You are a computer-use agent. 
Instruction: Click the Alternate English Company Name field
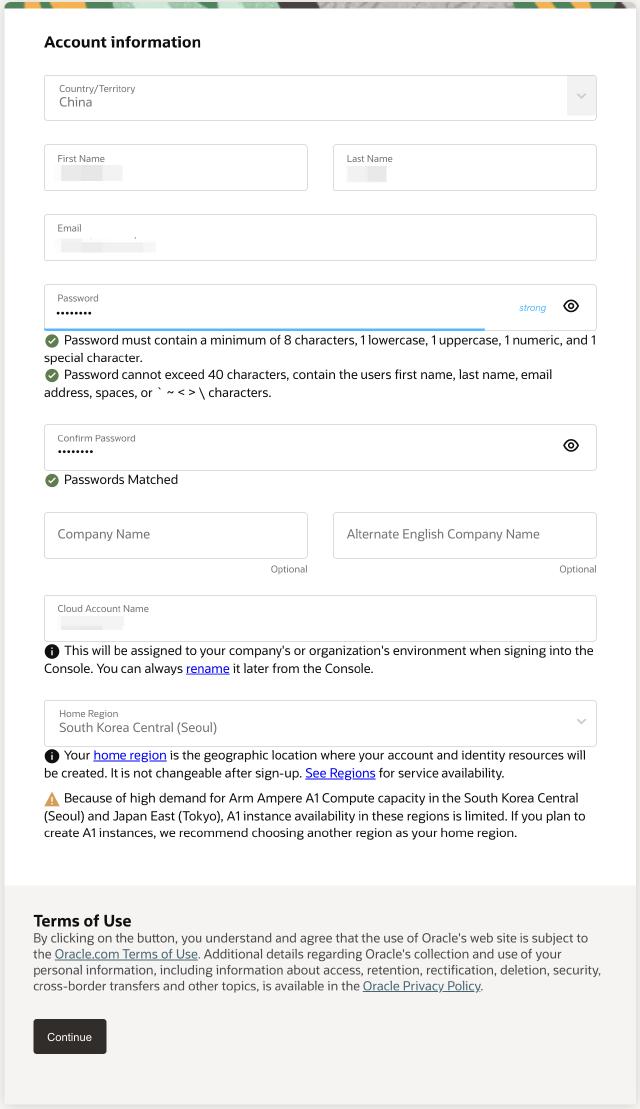click(x=464, y=535)
